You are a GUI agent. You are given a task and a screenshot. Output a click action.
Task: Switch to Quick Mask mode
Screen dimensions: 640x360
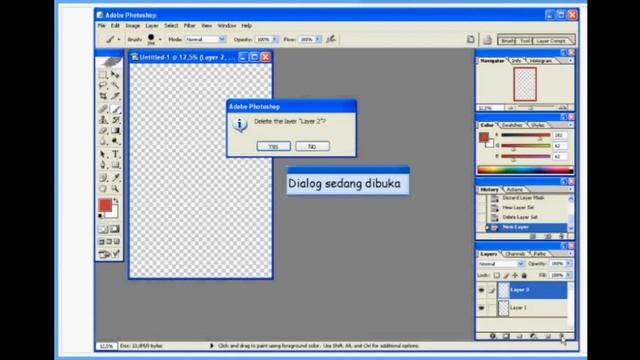pyautogui.click(x=116, y=229)
